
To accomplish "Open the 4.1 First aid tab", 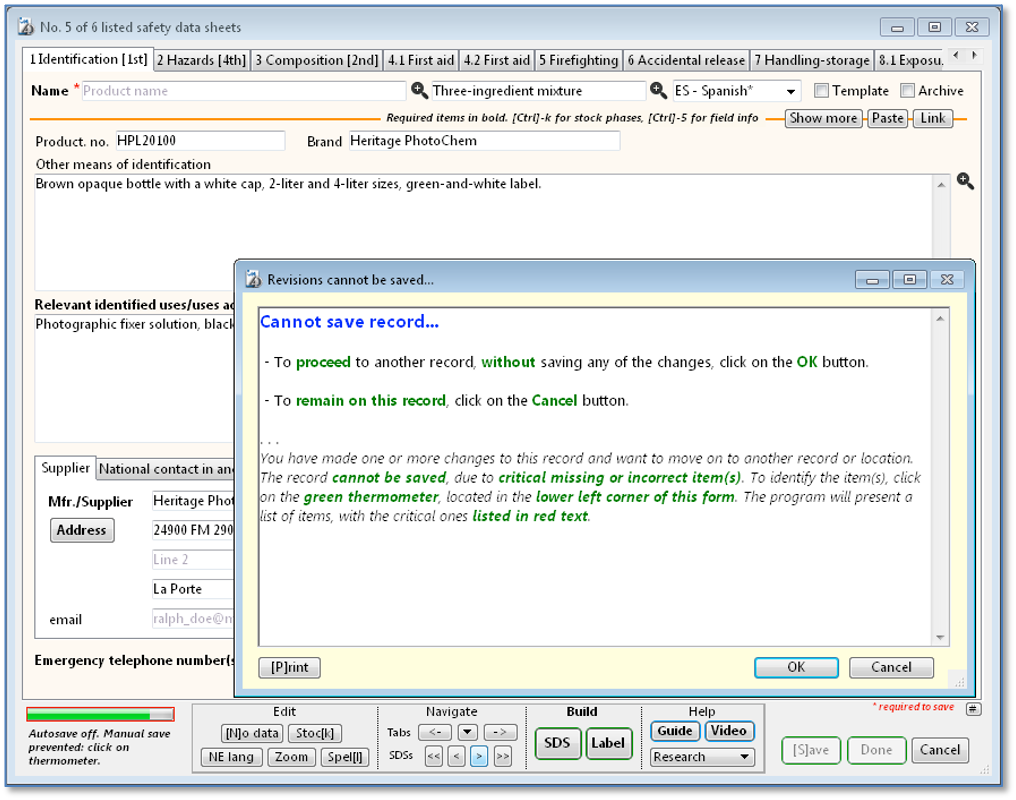I will (x=421, y=60).
